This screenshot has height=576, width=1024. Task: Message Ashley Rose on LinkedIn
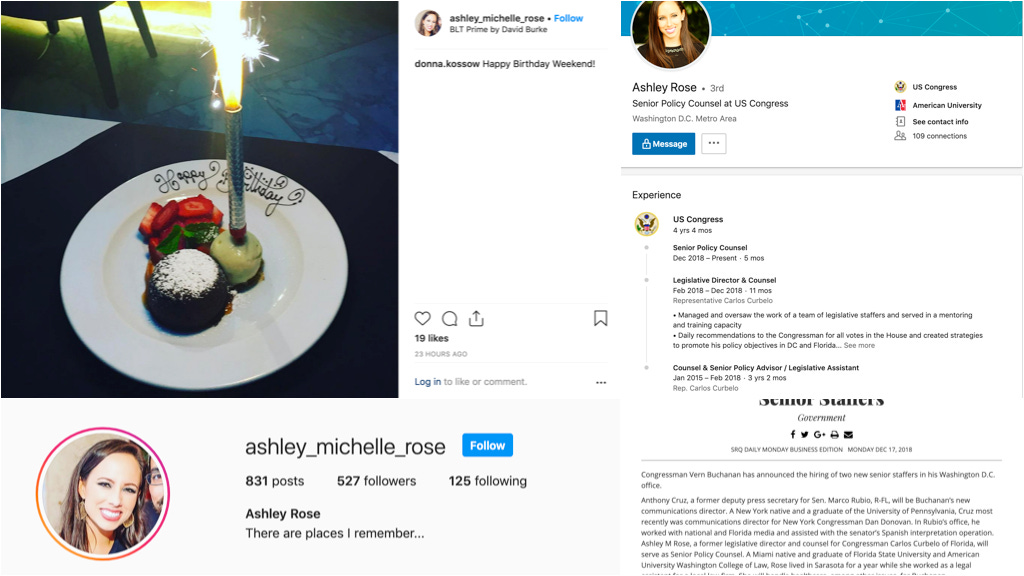(664, 144)
